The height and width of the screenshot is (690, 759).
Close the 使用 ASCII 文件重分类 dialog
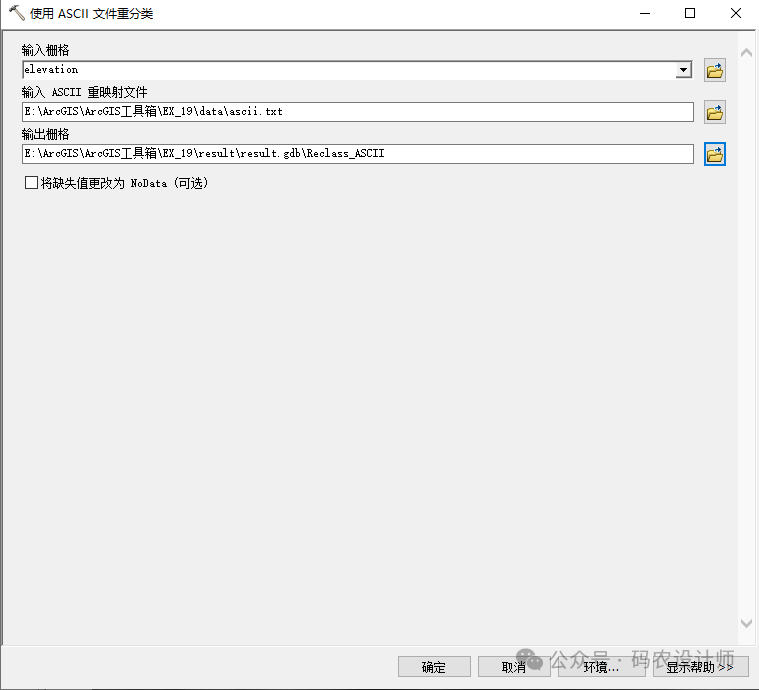735,14
